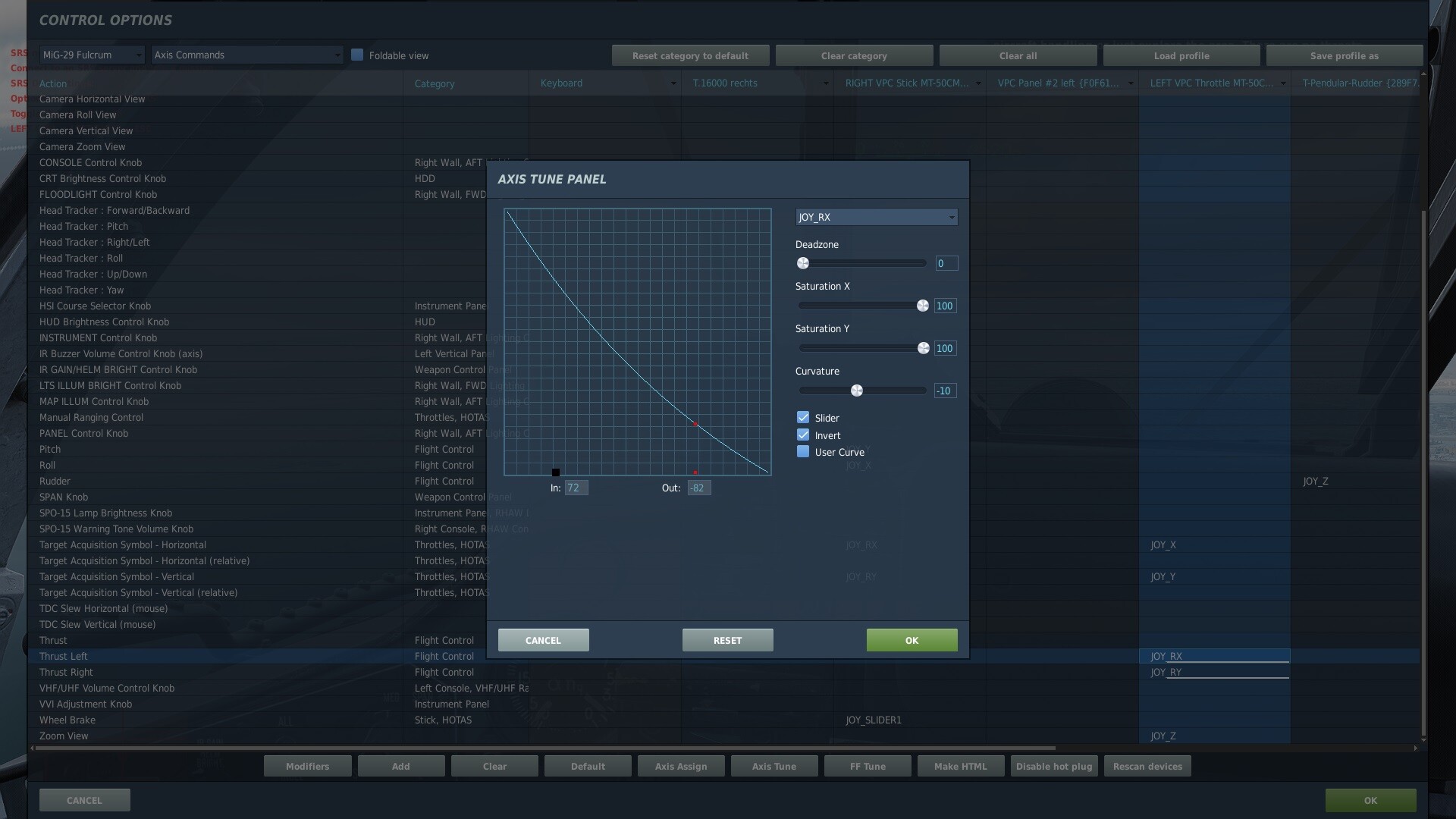Viewport: 1456px width, 819px height.
Task: Toggle the Foldable view checkbox
Action: point(357,55)
